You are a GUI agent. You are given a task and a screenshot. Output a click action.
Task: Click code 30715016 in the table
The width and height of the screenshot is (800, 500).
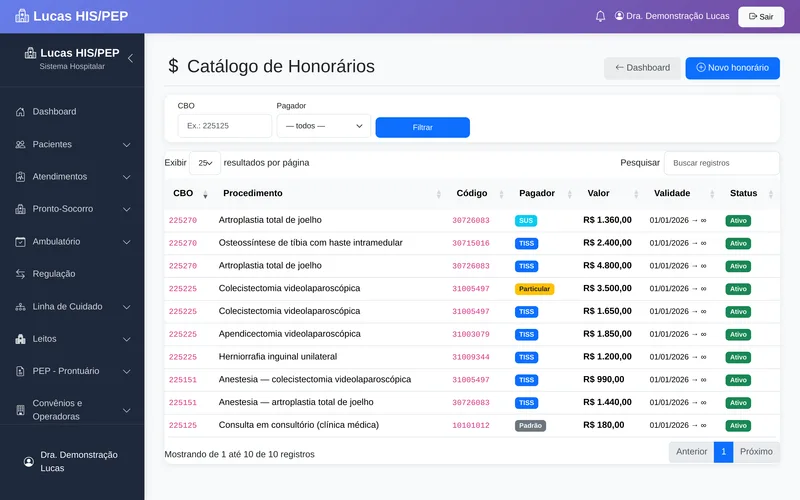[x=471, y=243]
